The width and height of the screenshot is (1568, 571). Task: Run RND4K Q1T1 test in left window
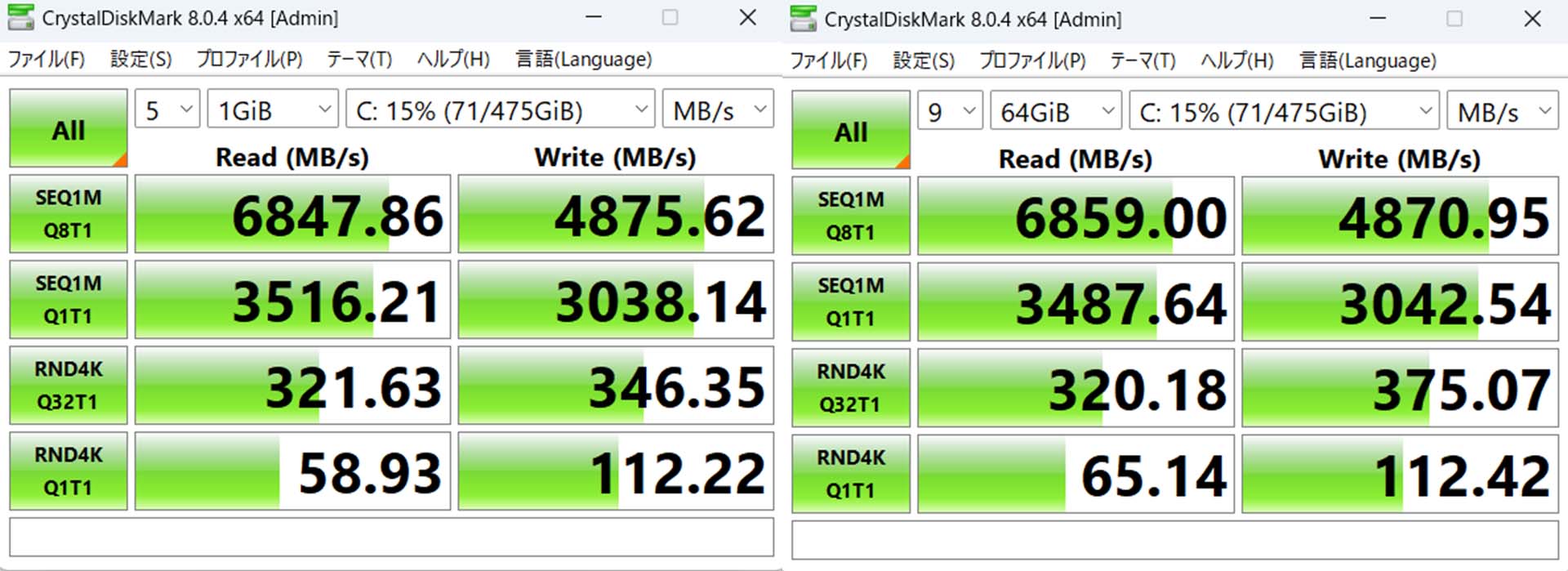[69, 471]
